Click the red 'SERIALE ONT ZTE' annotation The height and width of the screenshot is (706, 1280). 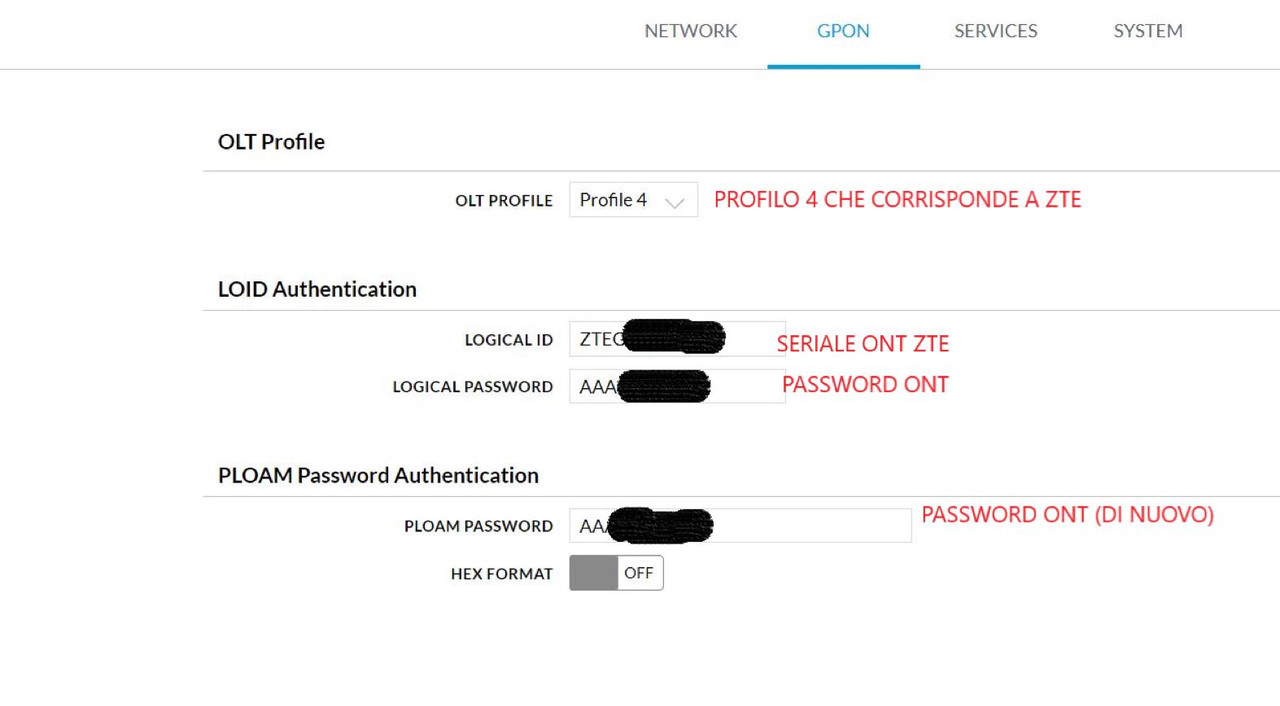862,344
